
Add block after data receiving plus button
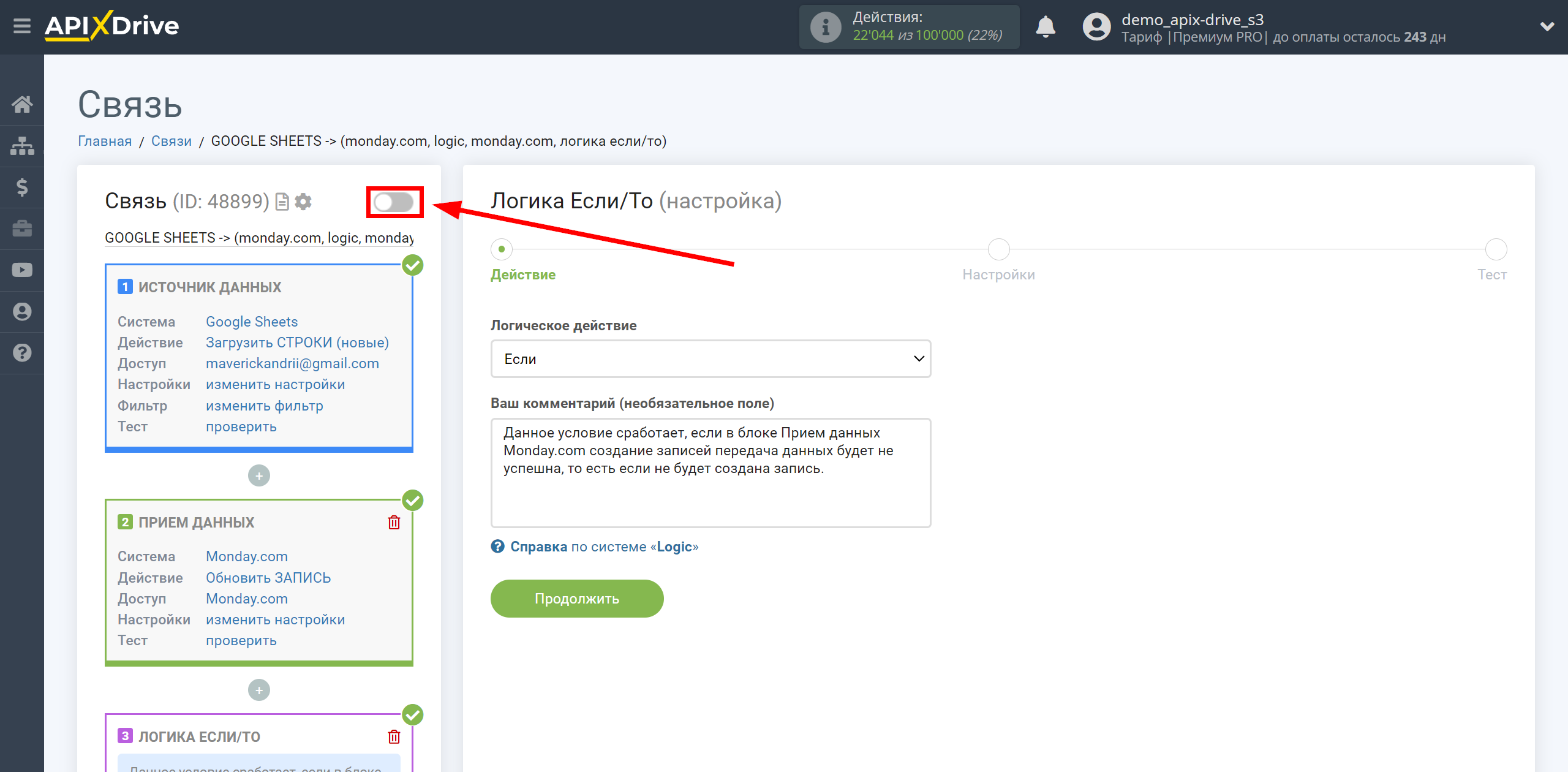click(259, 690)
